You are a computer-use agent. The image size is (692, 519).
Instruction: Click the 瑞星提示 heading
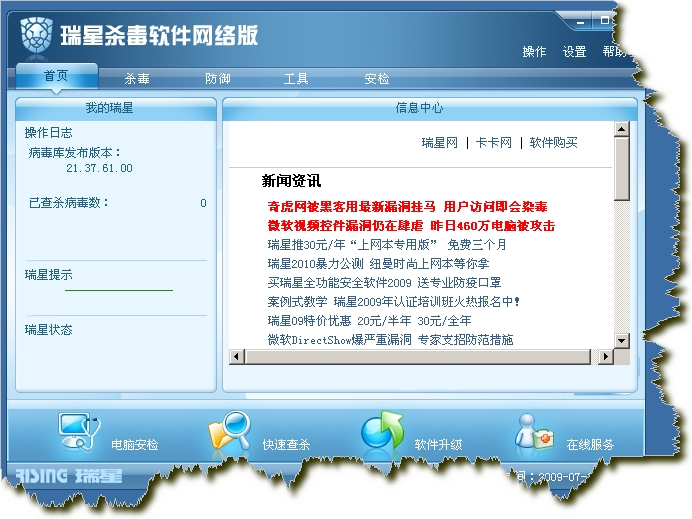[x=49, y=275]
